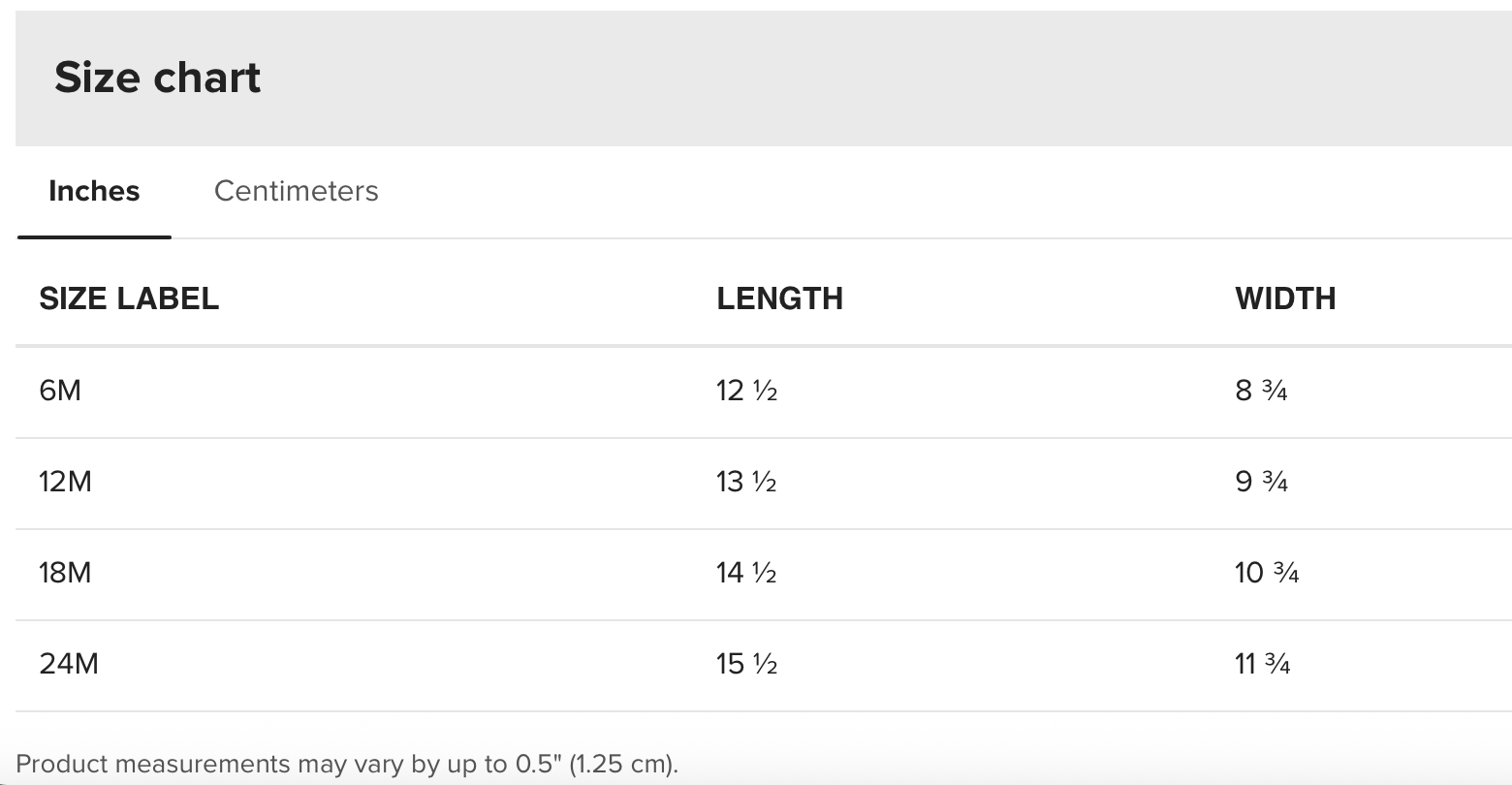The image size is (1512, 785).
Task: Click the LENGTH column header
Action: [x=779, y=298]
